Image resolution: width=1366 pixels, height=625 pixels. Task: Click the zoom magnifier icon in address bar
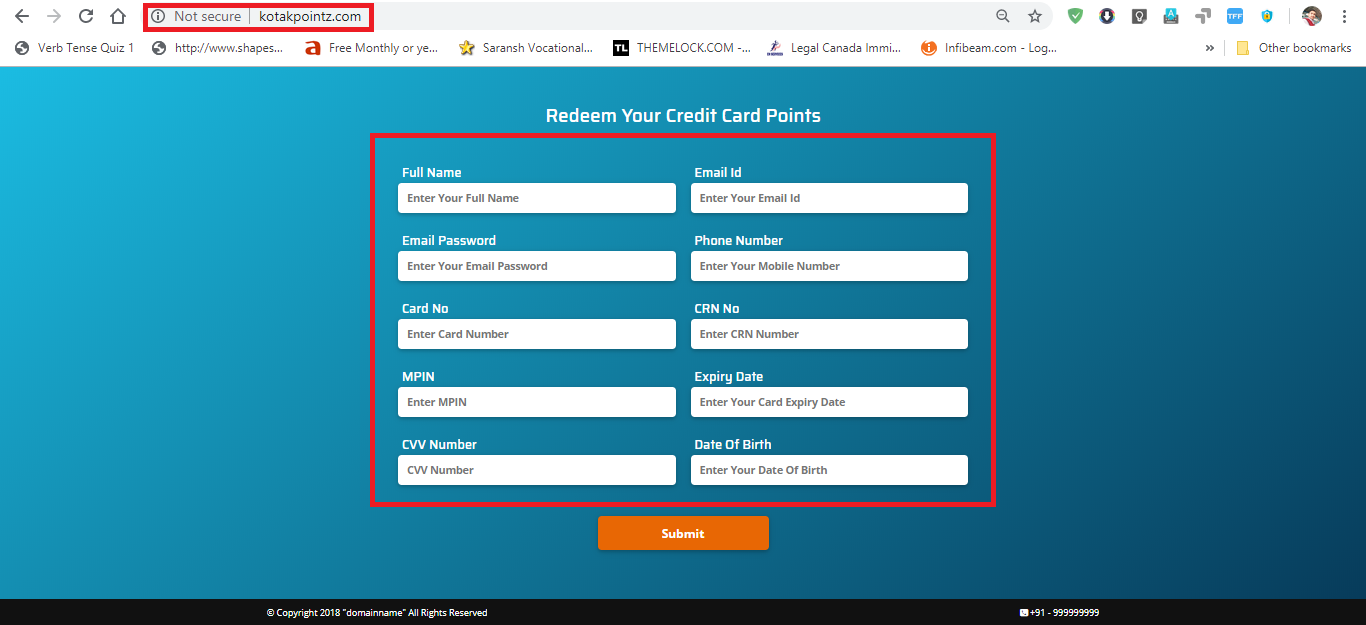click(x=1003, y=16)
